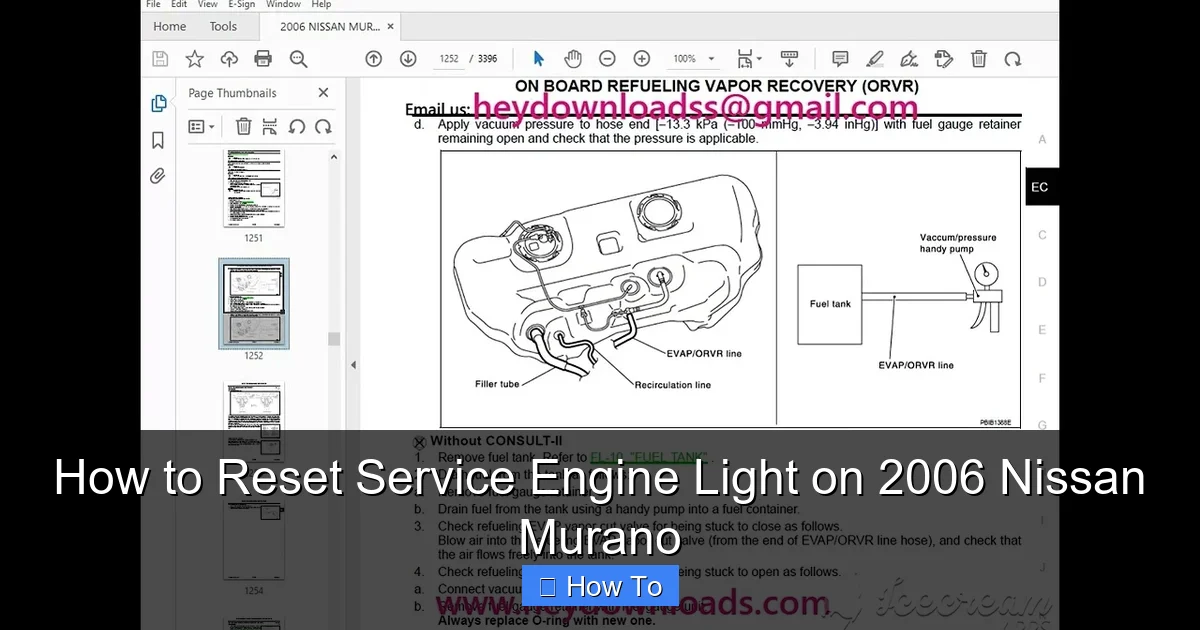Close the Page Thumbnails panel

[323, 92]
